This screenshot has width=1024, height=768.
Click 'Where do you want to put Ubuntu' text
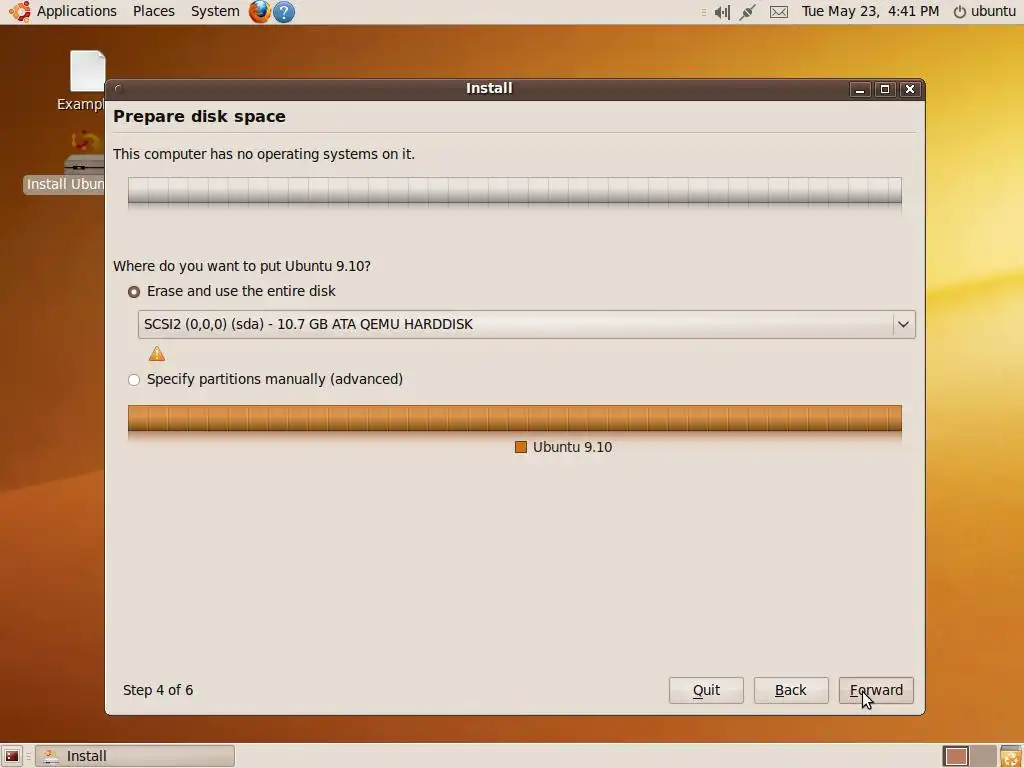[x=242, y=266]
